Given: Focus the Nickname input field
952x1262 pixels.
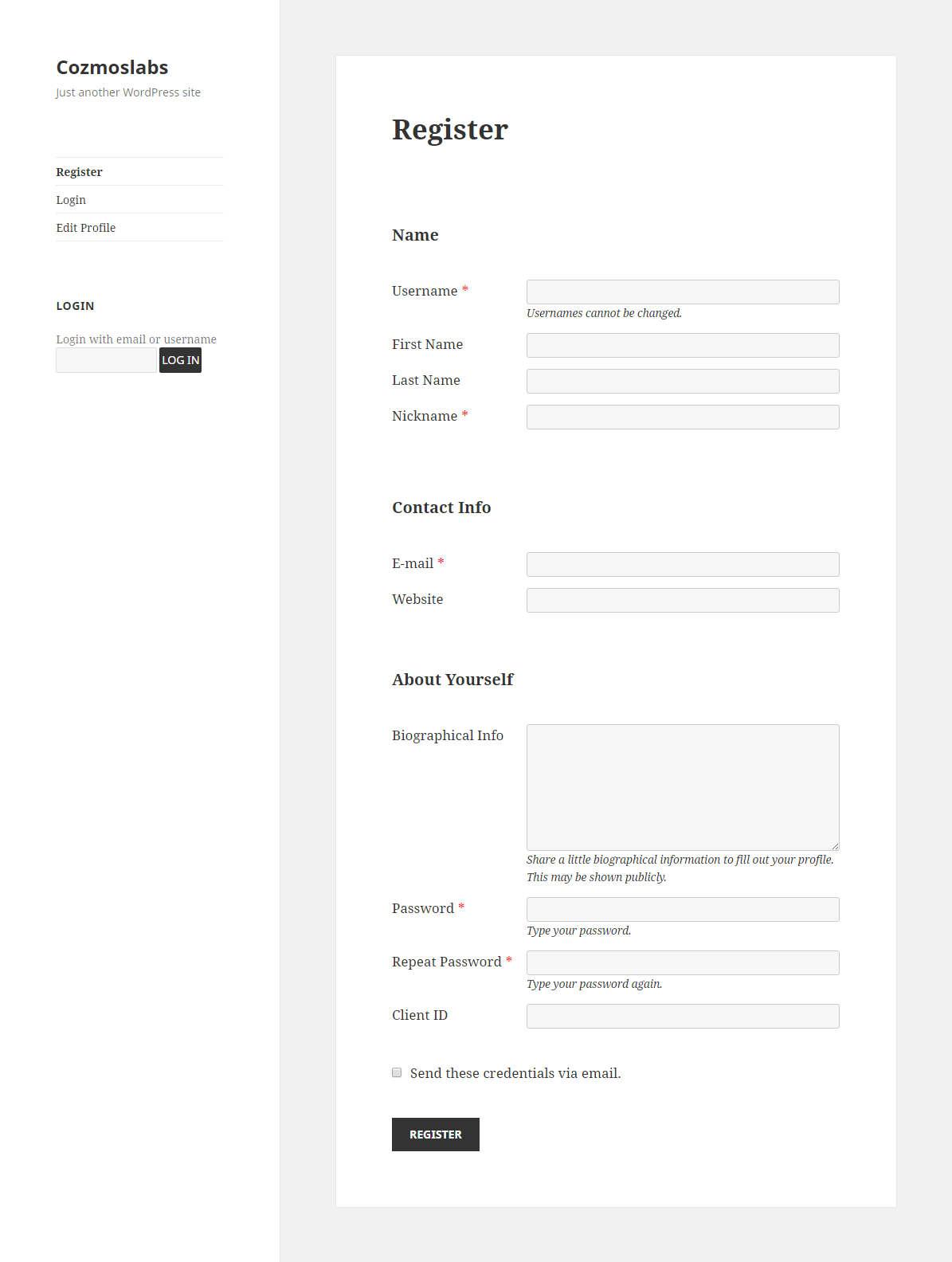Looking at the screenshot, I should (x=683, y=417).
